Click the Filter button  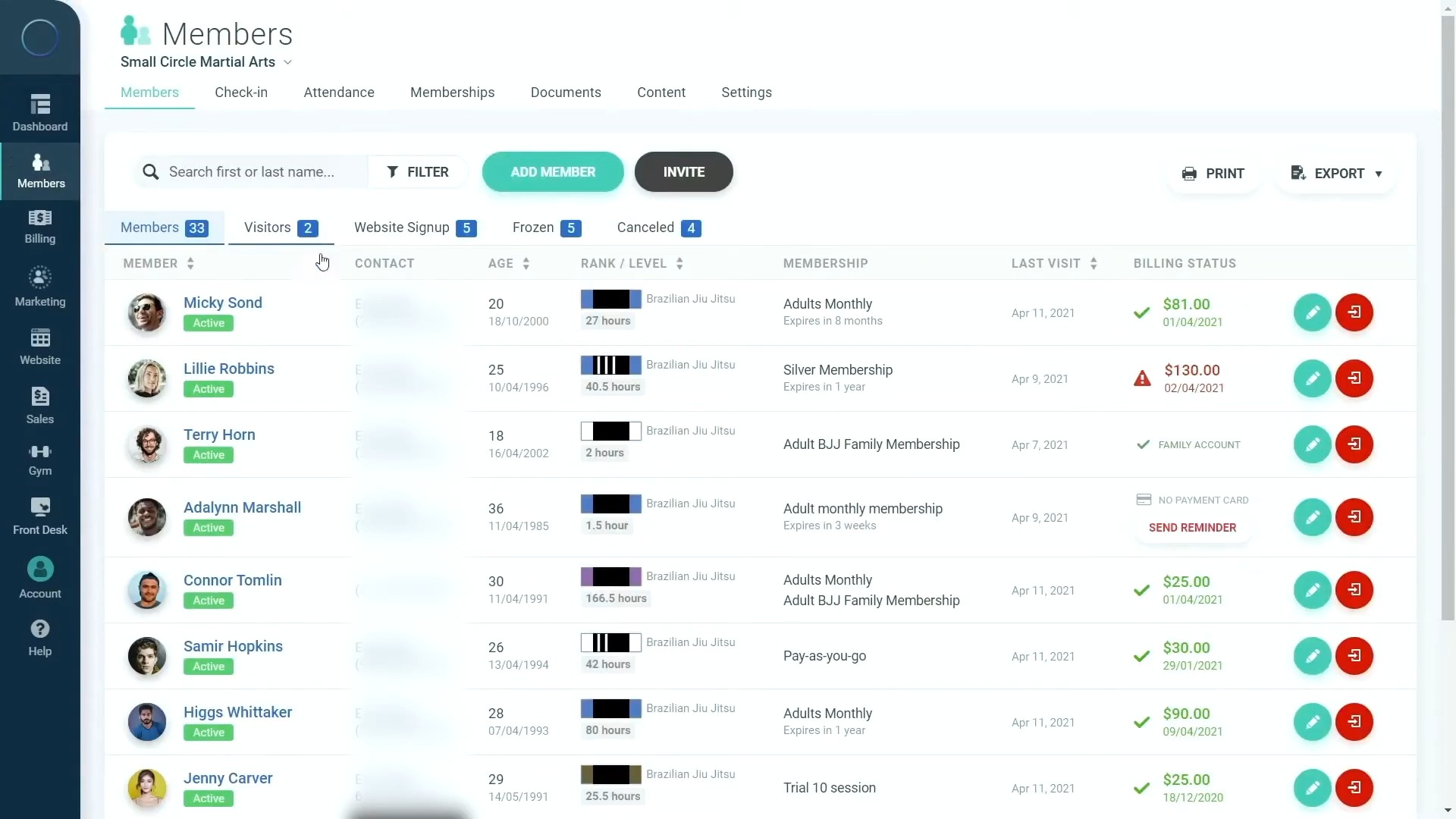click(x=418, y=172)
